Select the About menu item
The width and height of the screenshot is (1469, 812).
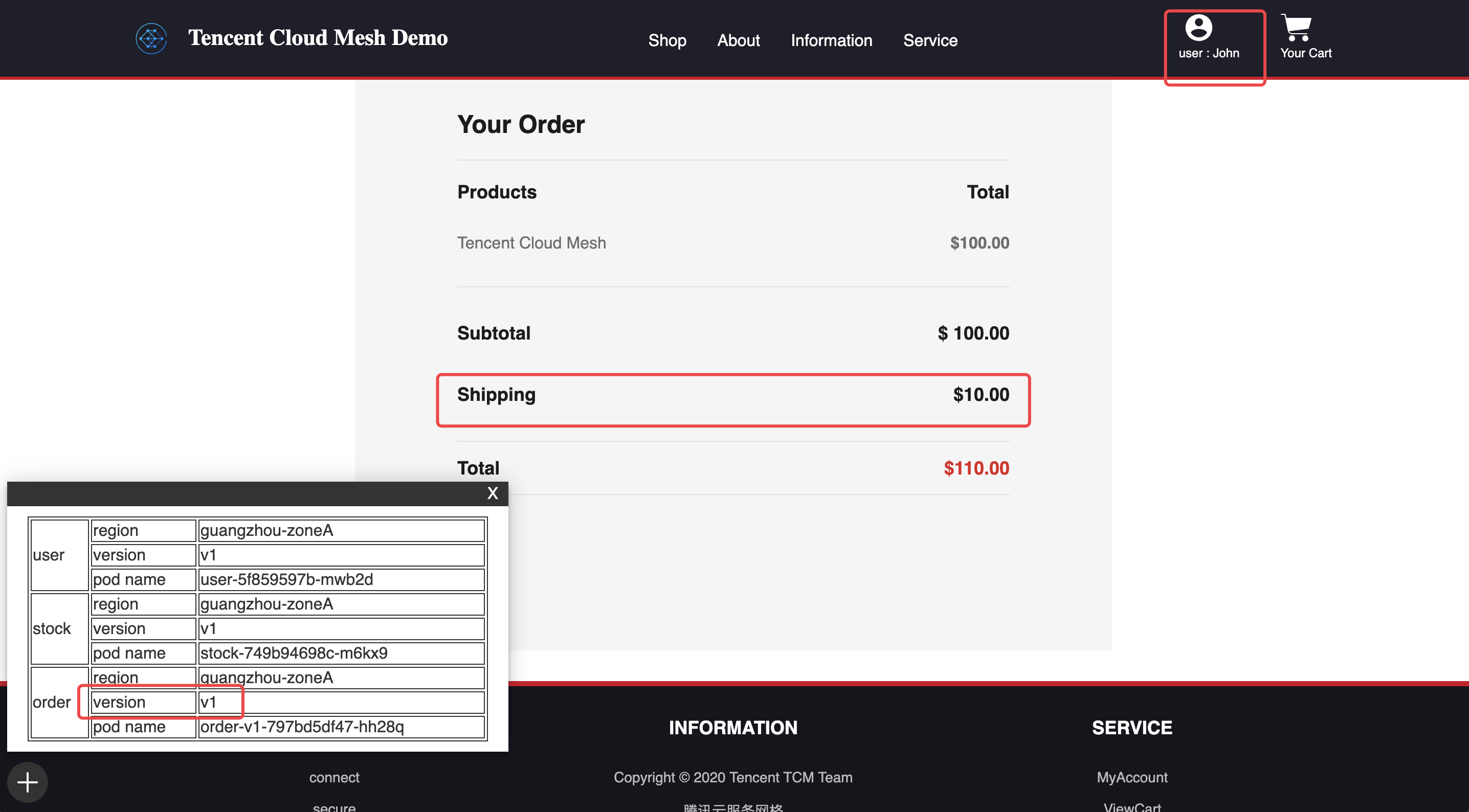coord(738,40)
